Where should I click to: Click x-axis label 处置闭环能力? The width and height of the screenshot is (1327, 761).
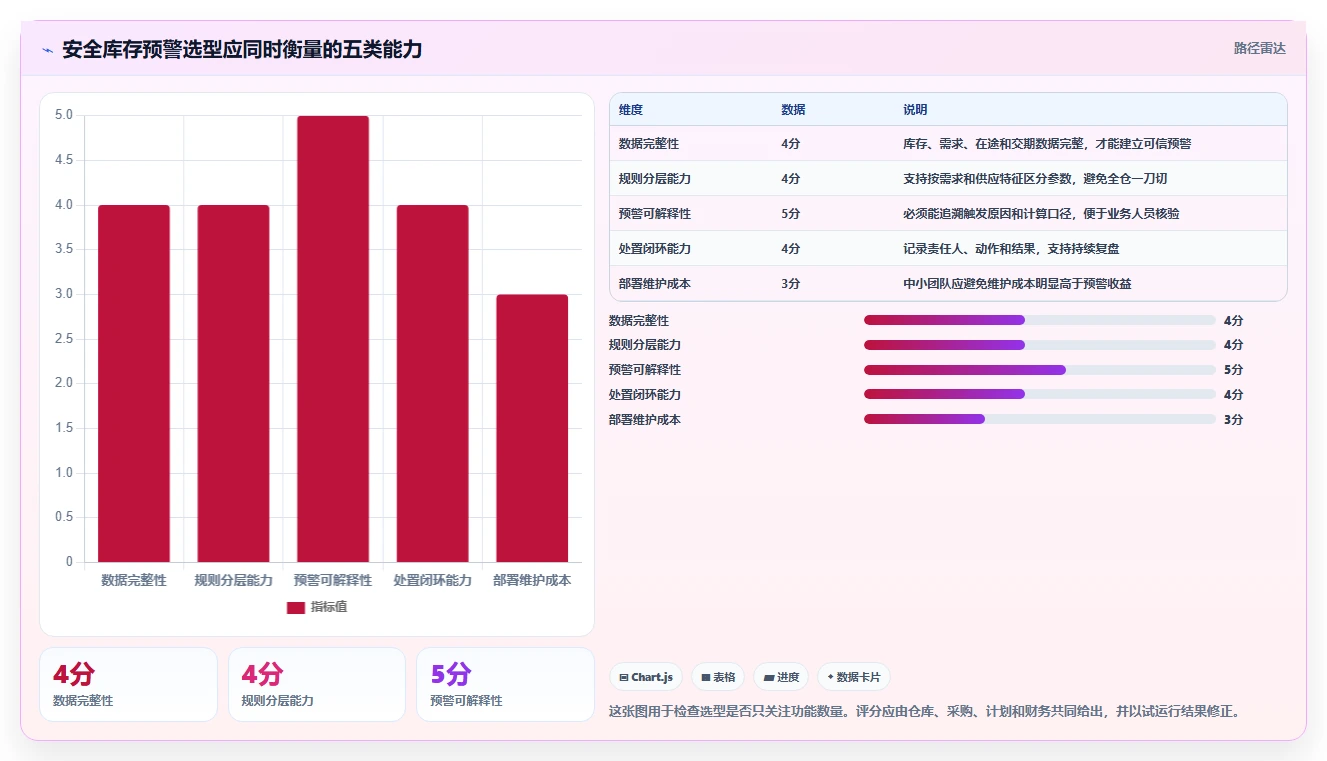(x=432, y=580)
